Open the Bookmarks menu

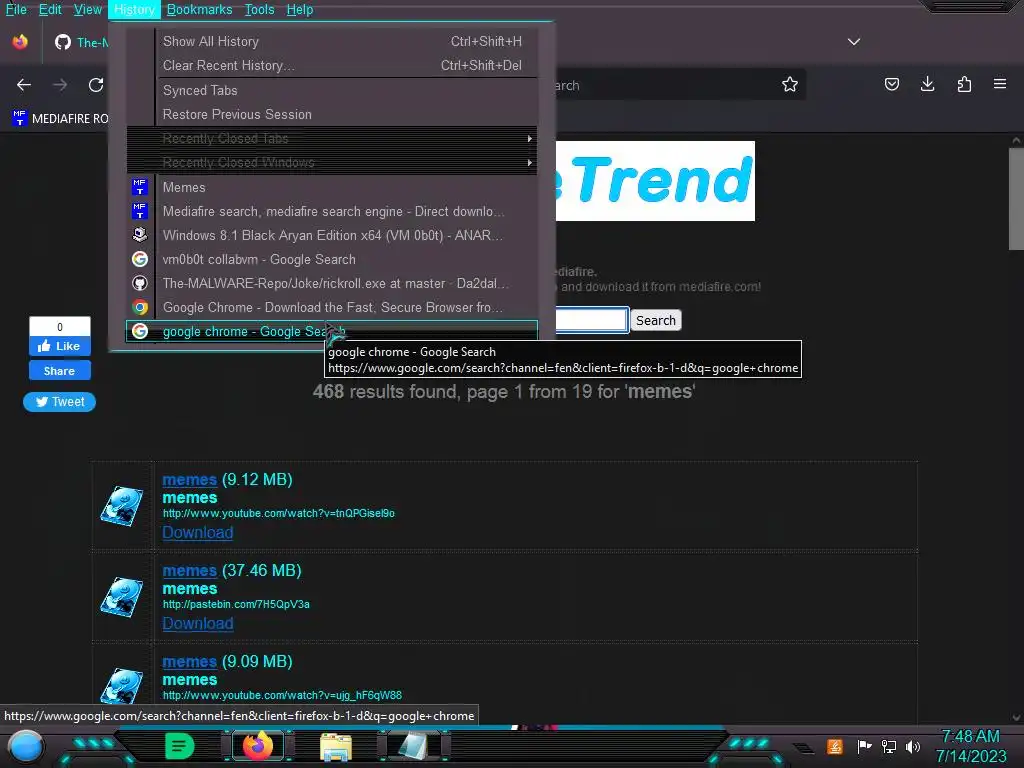[x=199, y=10]
